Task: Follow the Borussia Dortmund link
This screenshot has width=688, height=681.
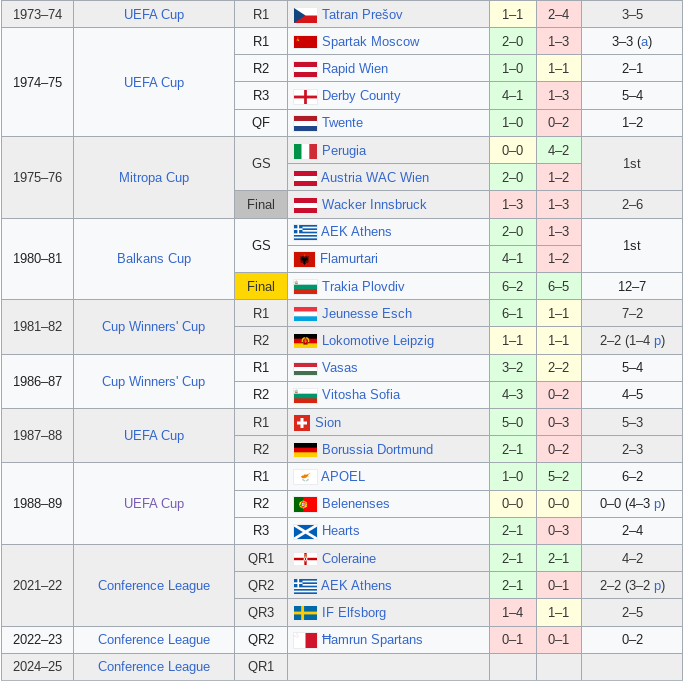Action: pos(377,450)
